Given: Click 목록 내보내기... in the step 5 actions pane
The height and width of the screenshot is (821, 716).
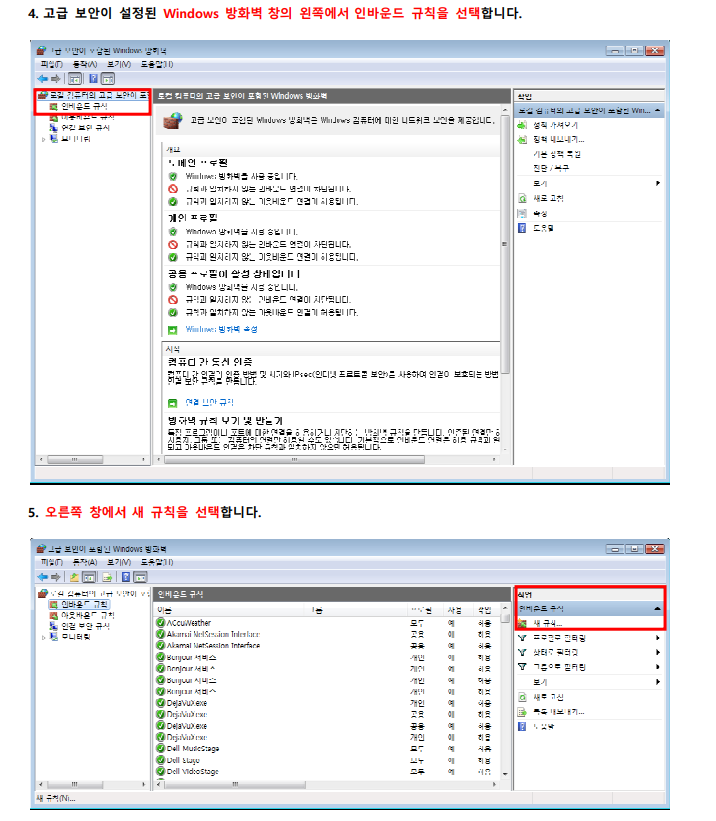Looking at the screenshot, I should click(x=559, y=712).
